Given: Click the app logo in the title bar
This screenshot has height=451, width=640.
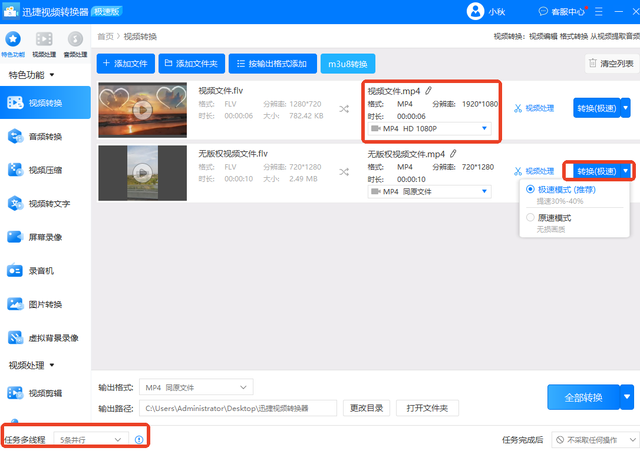Looking at the screenshot, I should 11,11.
